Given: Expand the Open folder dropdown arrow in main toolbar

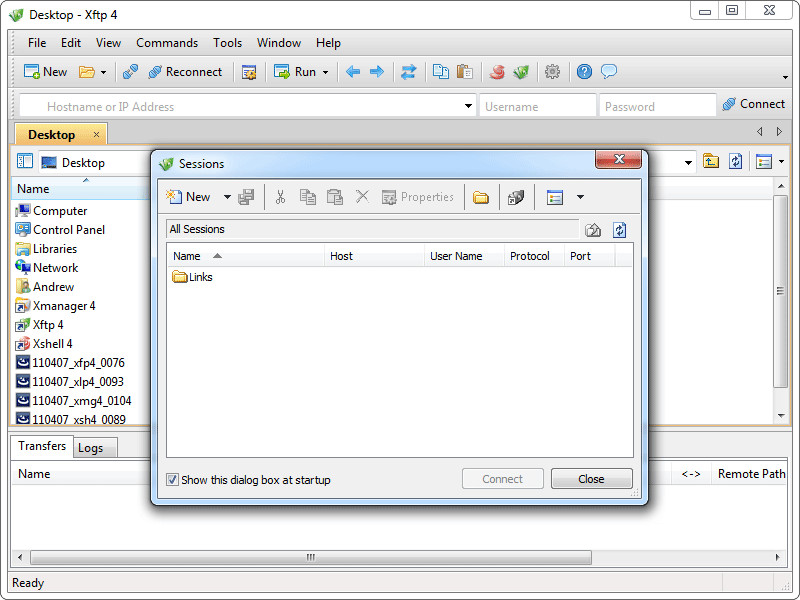Looking at the screenshot, I should pyautogui.click(x=104, y=72).
